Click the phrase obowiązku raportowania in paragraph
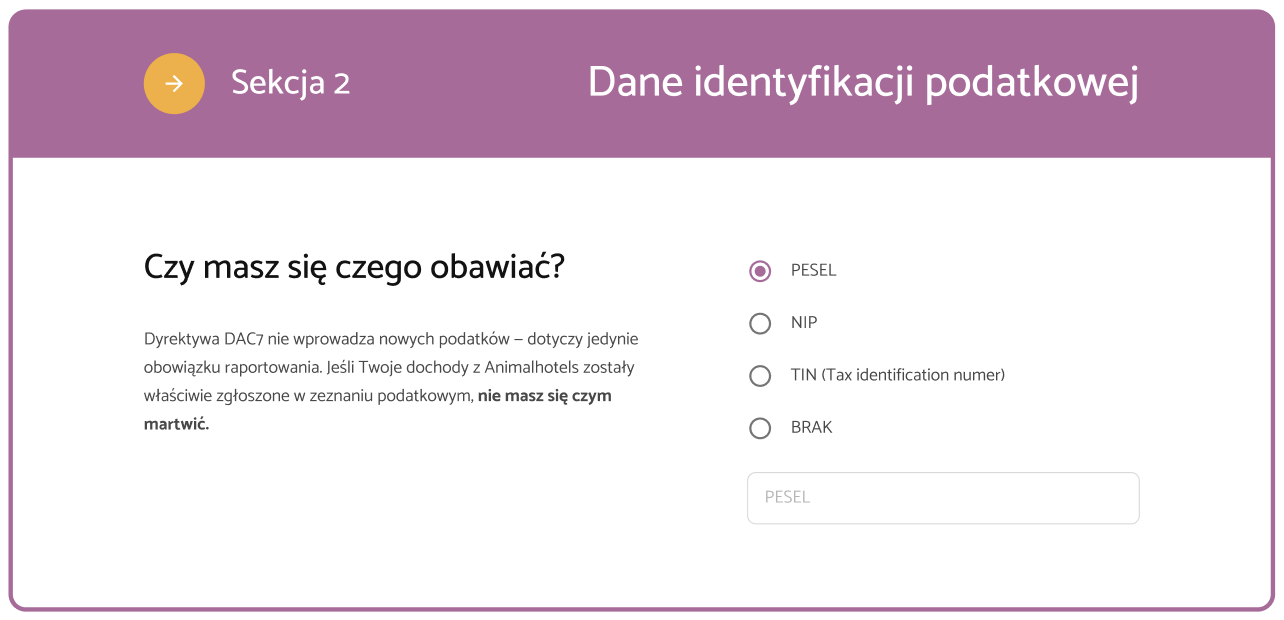The height and width of the screenshot is (620, 1284). point(232,368)
